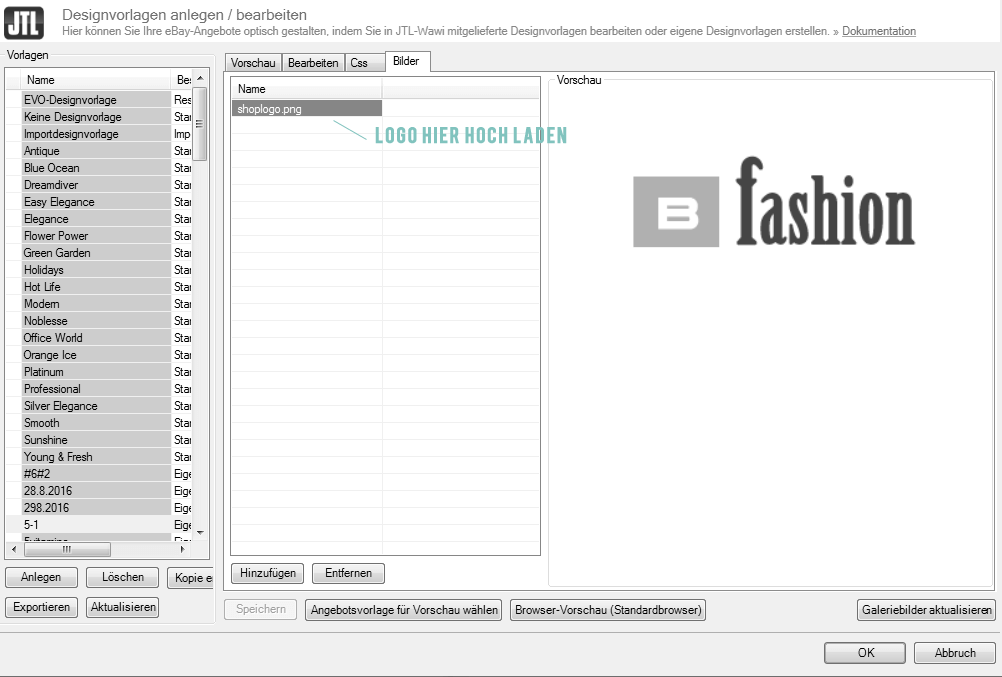The width and height of the screenshot is (1002, 677).
Task: Click the horizontal scroll left arrow in Vorlagen
Action: point(14,549)
